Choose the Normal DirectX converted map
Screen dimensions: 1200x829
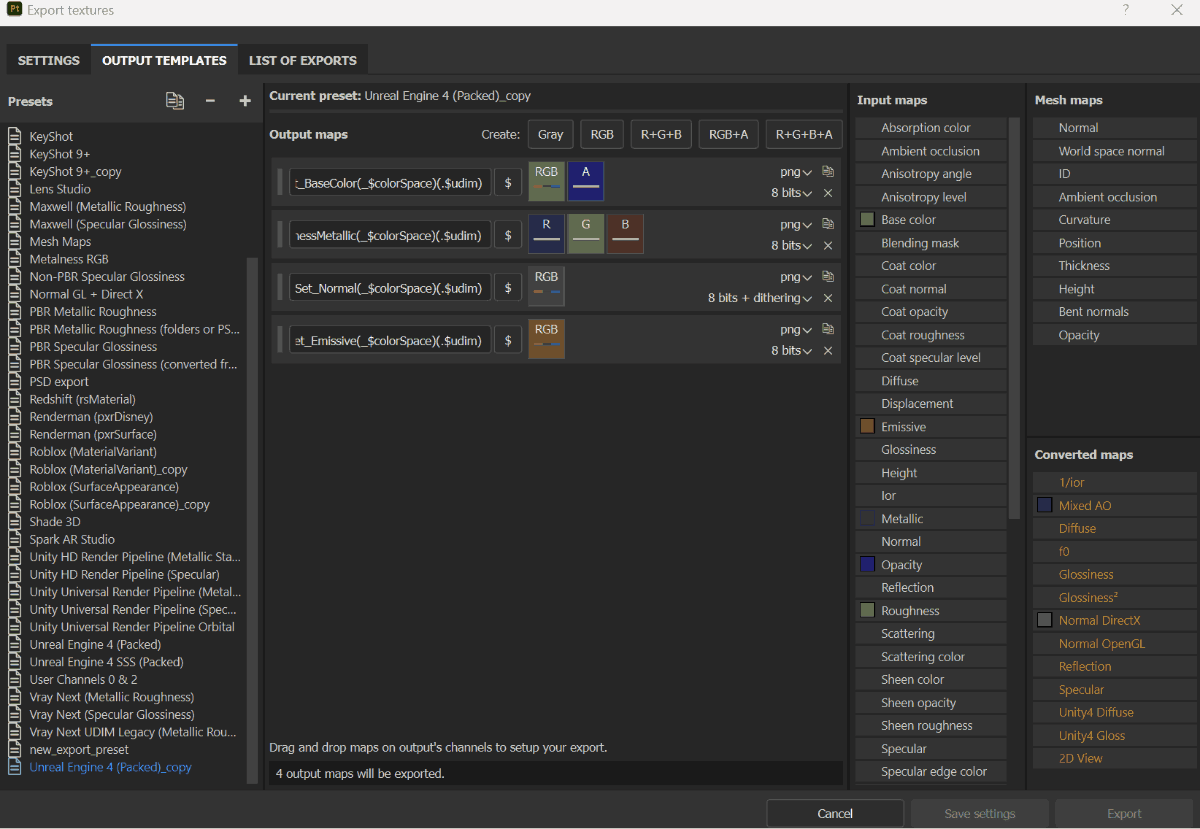(1114, 621)
